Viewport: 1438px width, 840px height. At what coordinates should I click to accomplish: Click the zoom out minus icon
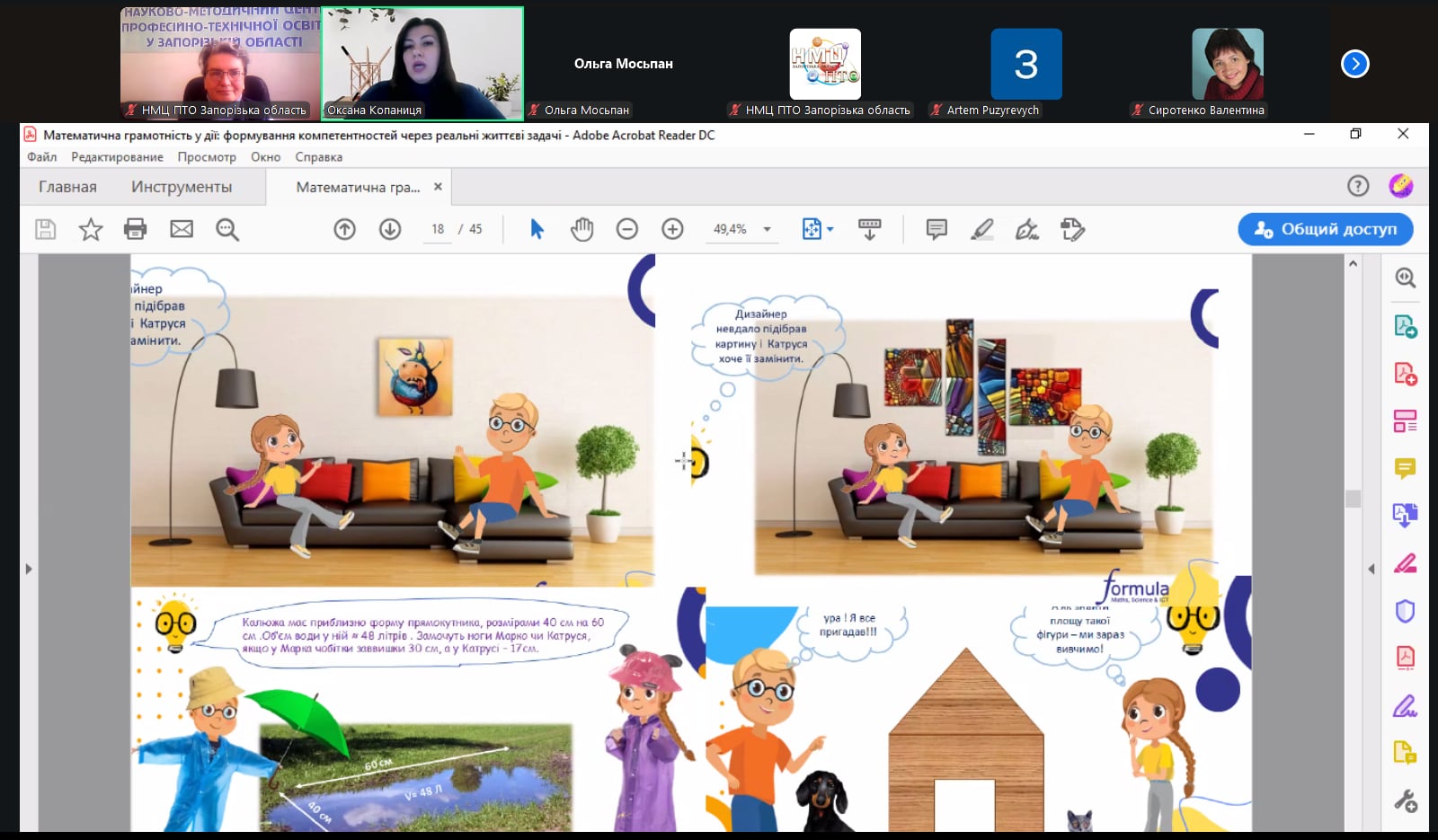point(627,229)
